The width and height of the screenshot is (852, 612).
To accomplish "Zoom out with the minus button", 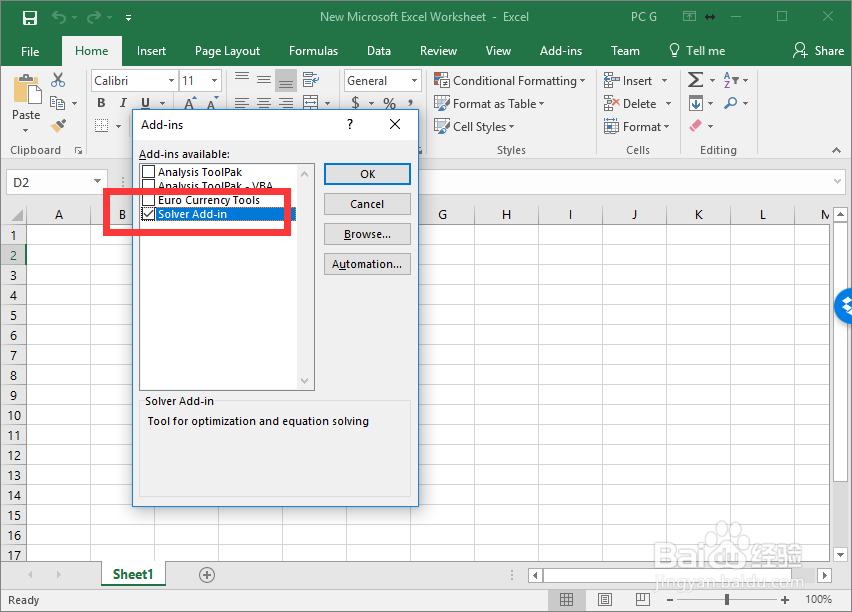I will 670,599.
